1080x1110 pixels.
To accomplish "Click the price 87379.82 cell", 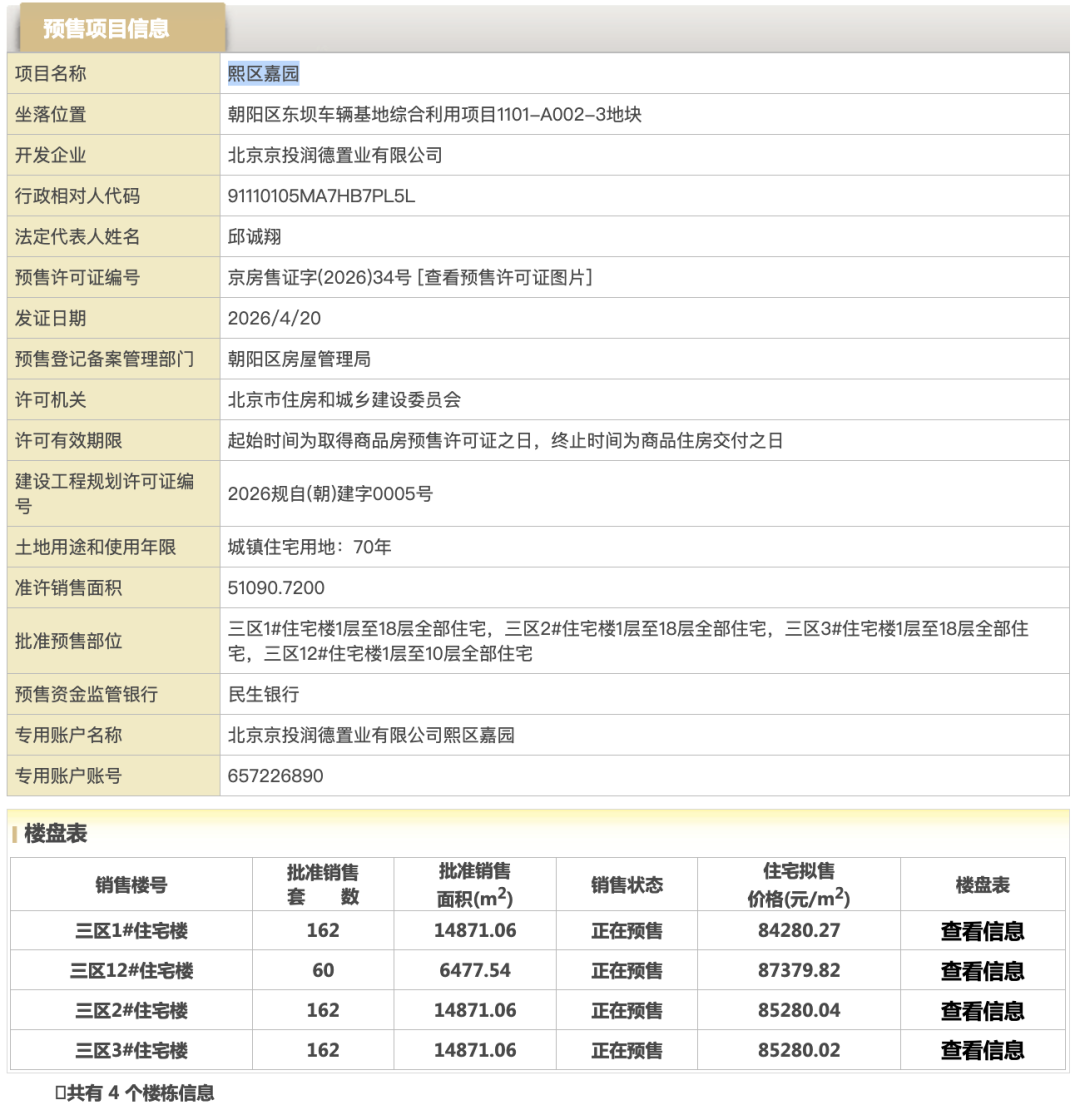I will coord(798,970).
